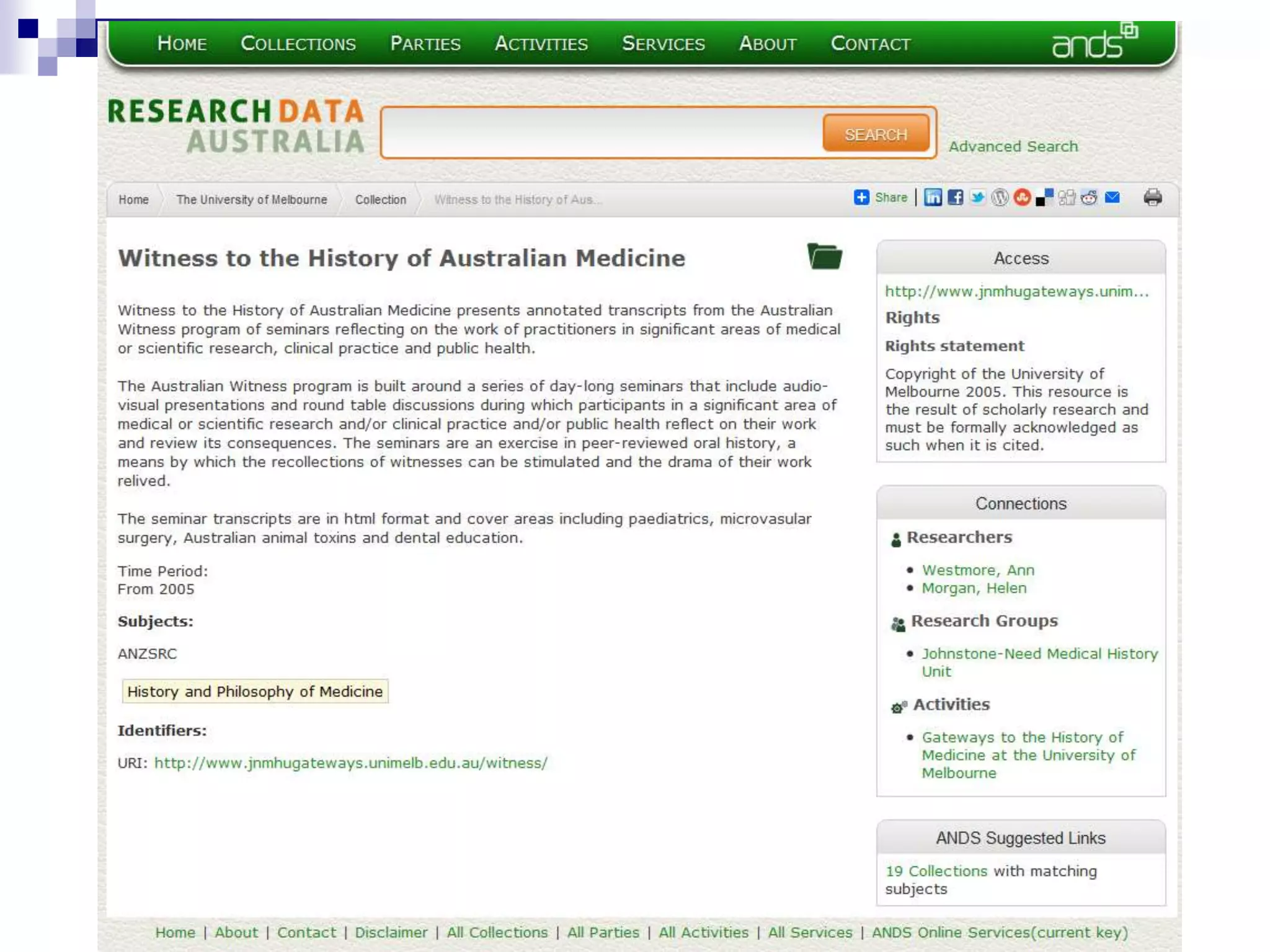Bookmark with the Delicious icon

point(1044,198)
